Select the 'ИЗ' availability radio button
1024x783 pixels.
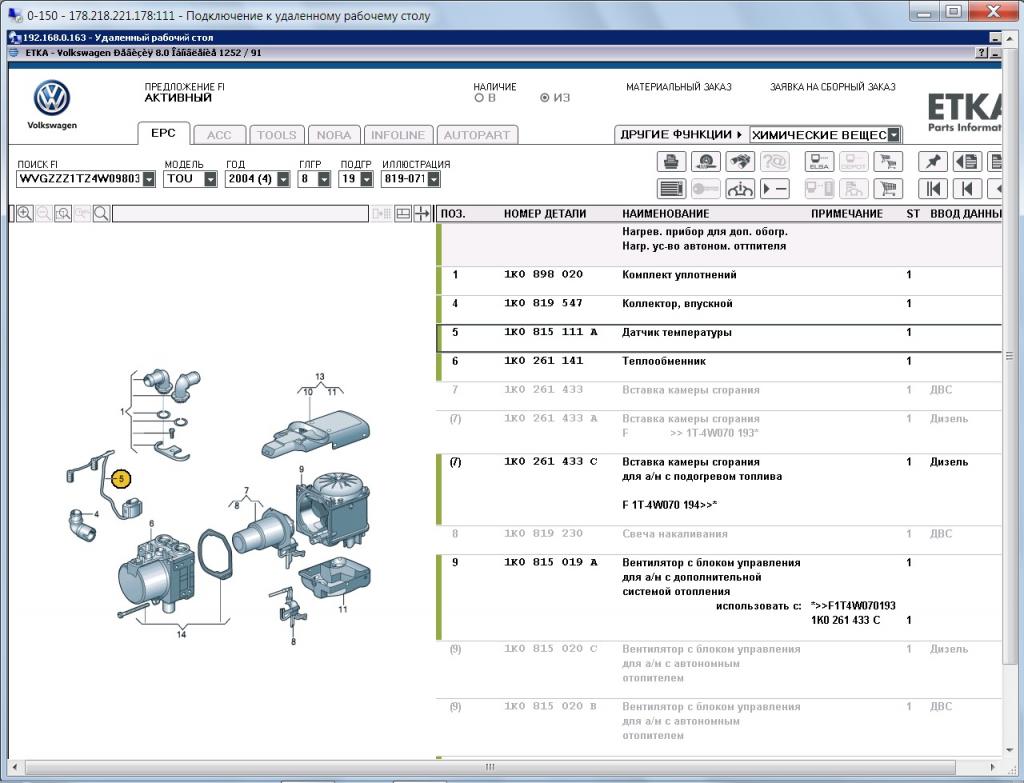tap(545, 98)
